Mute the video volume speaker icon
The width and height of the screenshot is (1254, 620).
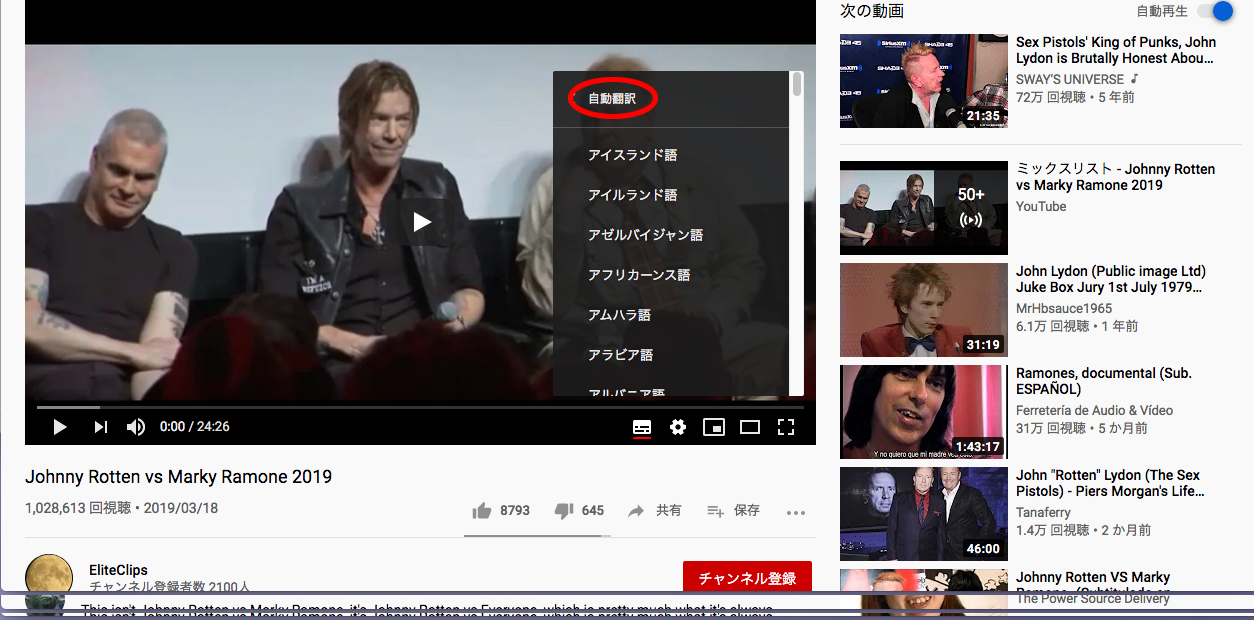pos(136,427)
